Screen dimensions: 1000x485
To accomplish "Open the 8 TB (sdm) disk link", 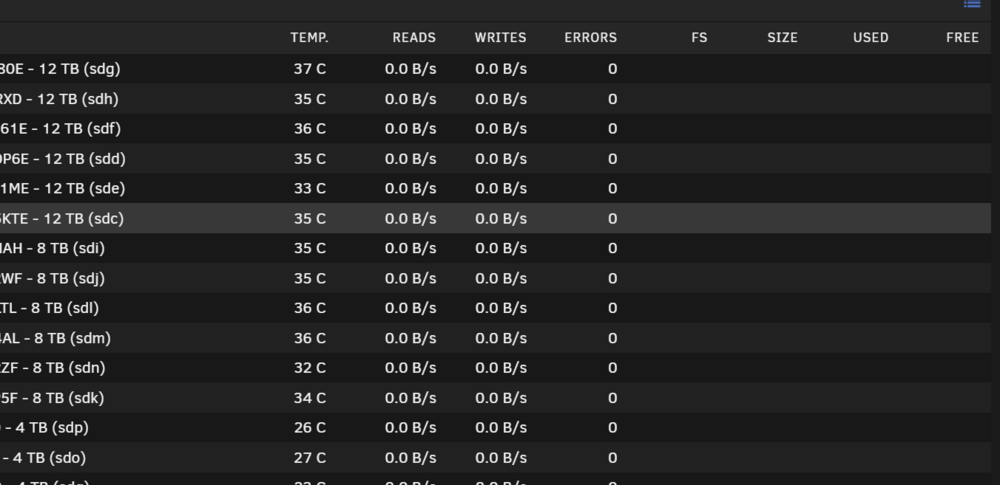I will (55, 338).
